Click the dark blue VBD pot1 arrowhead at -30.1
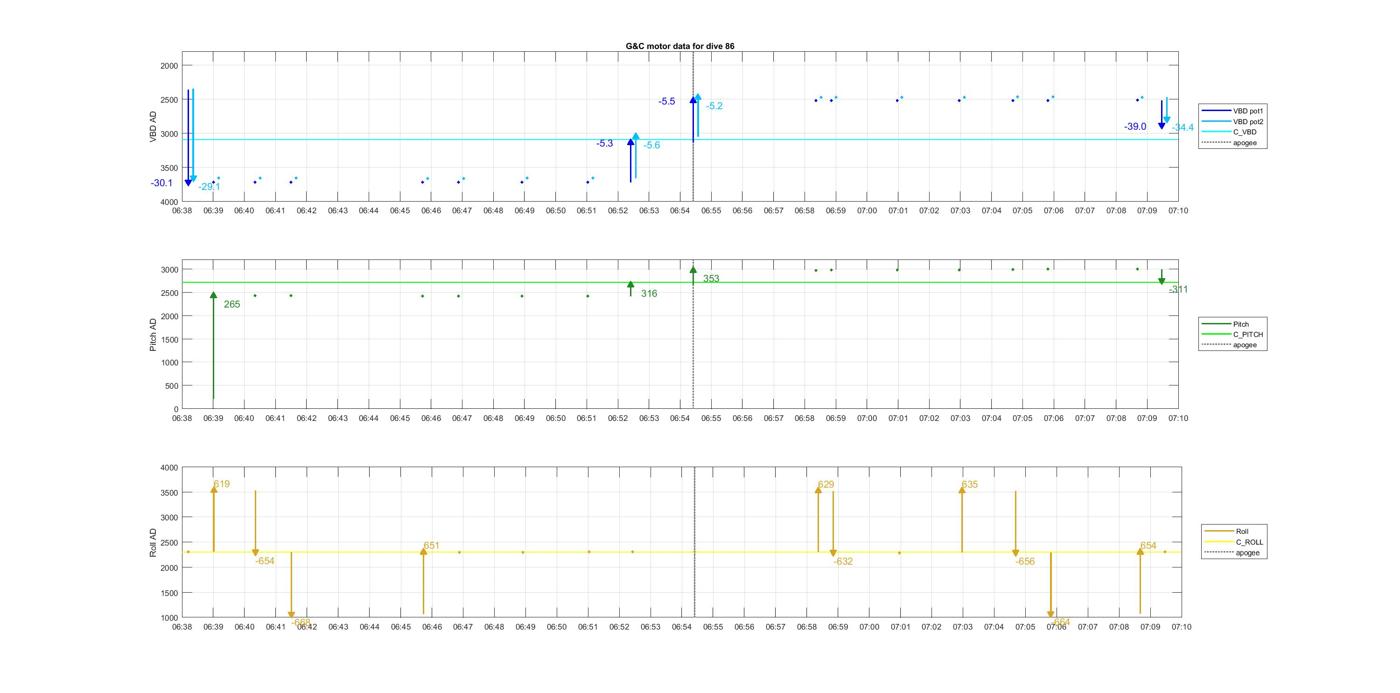 tap(188, 182)
